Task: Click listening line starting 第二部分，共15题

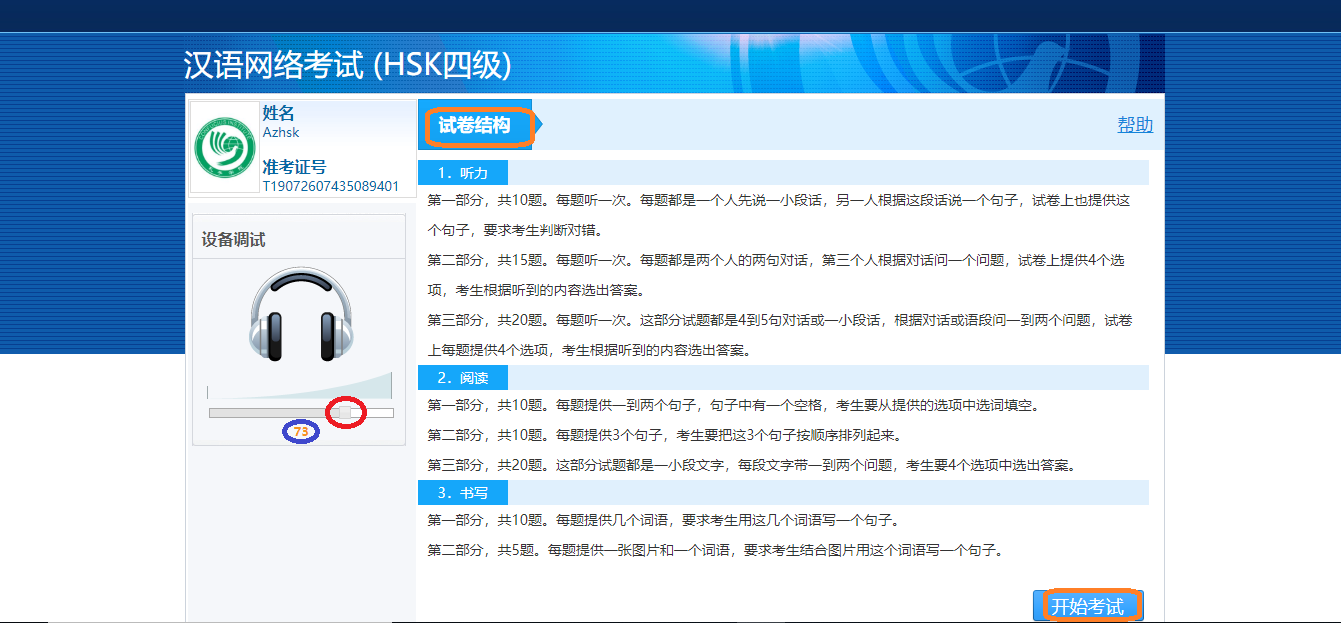Action: (776, 275)
